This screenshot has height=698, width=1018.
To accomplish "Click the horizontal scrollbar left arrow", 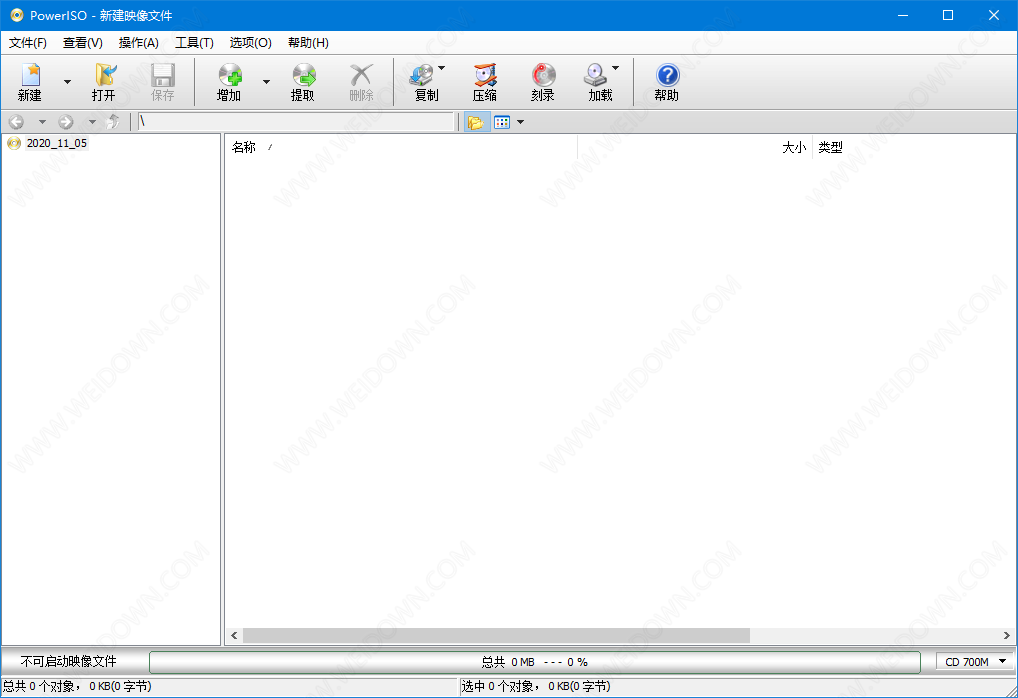I will 234,635.
